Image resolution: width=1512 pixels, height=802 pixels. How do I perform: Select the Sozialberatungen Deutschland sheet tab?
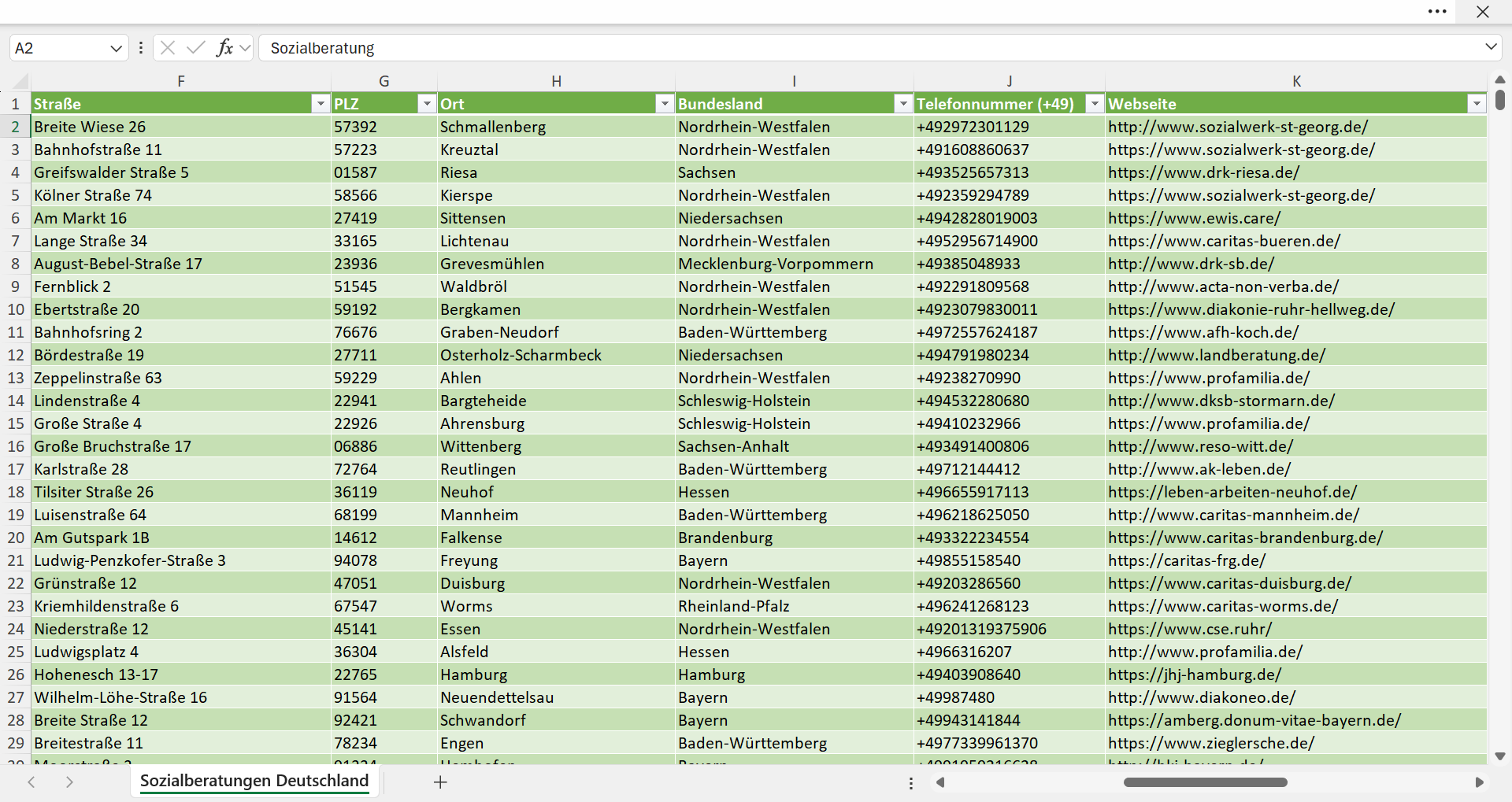(x=254, y=781)
